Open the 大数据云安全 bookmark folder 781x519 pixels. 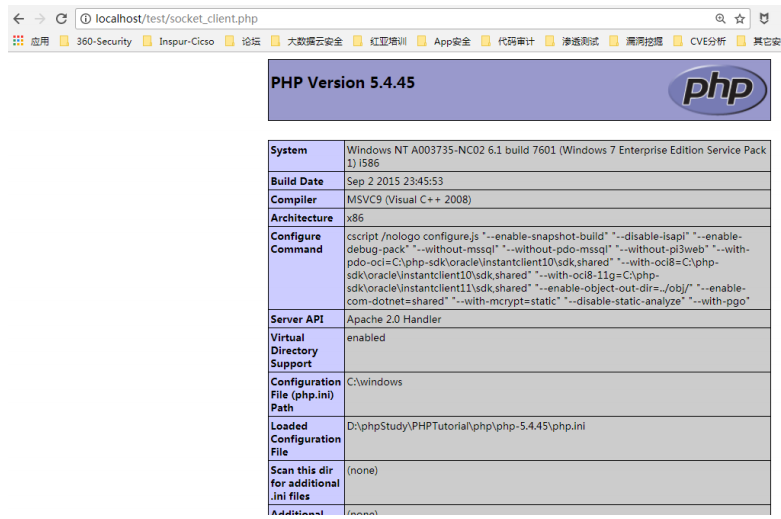(307, 41)
